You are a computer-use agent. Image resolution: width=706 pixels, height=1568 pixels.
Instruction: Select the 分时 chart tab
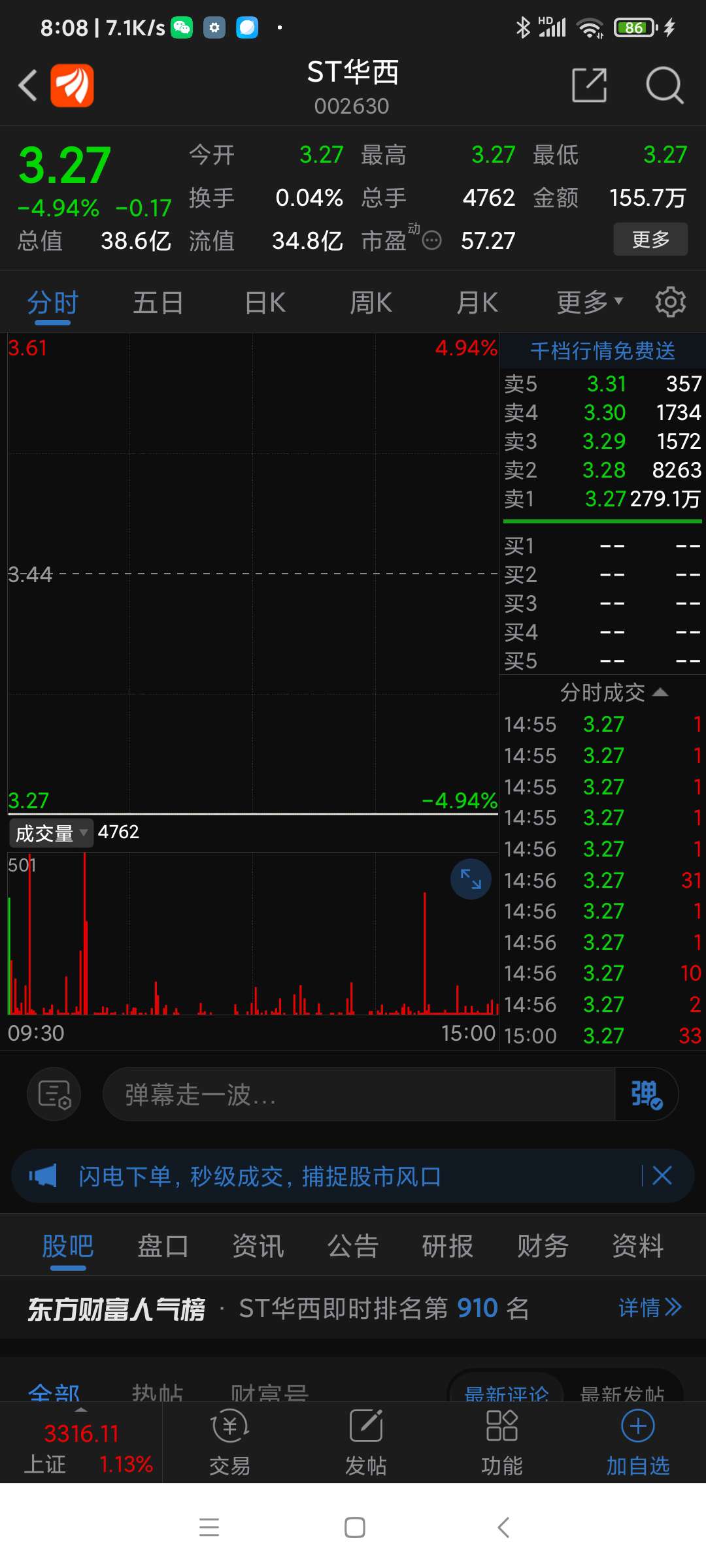(x=53, y=303)
